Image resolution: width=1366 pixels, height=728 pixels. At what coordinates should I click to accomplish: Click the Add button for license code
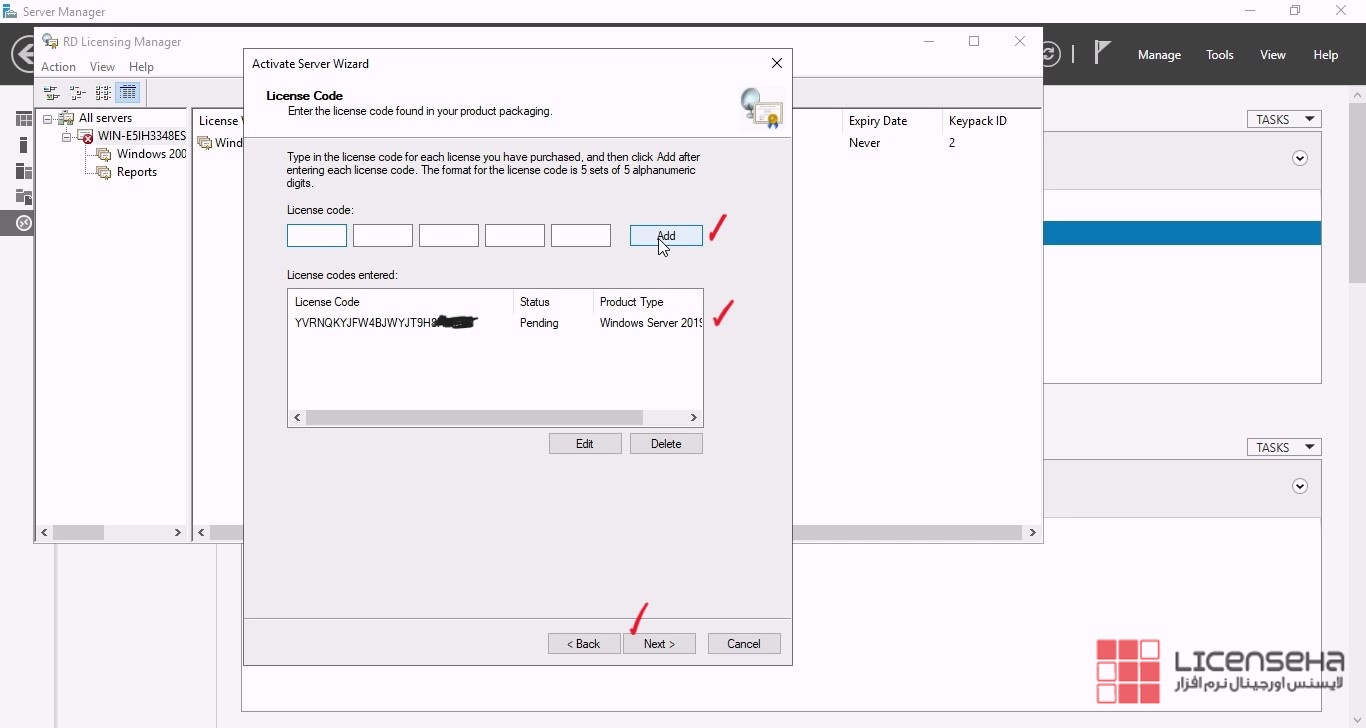coord(666,236)
